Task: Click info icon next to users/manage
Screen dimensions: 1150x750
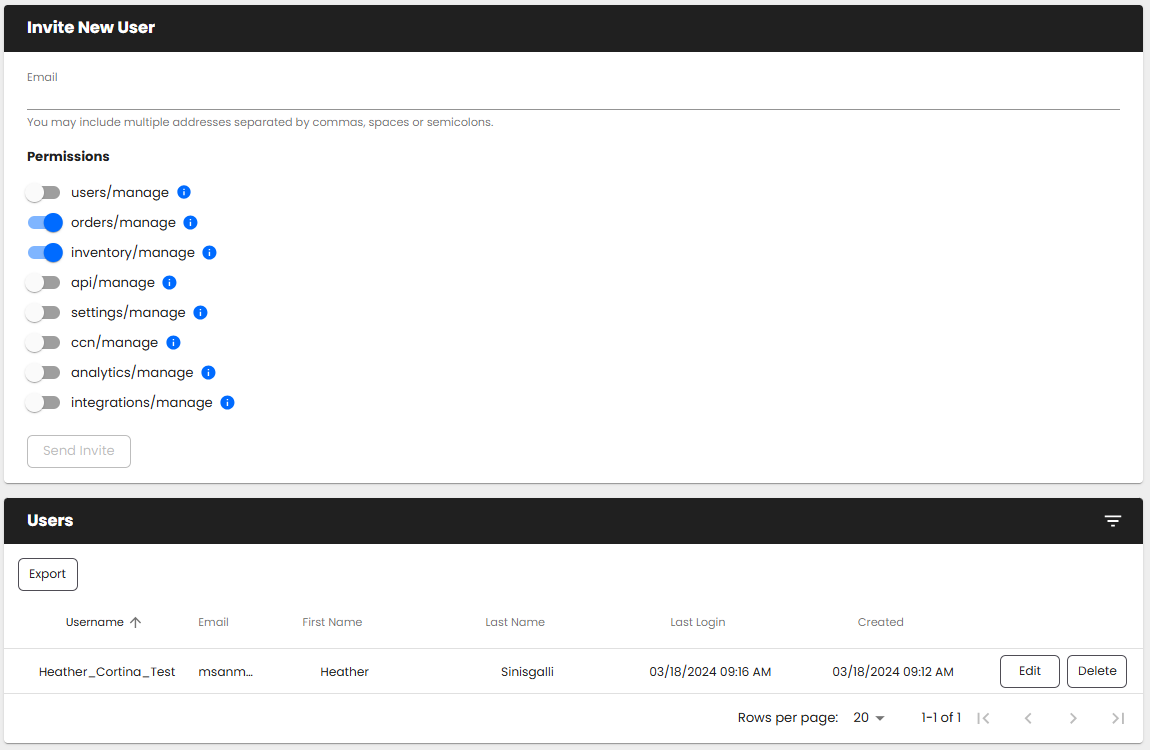Action: coord(184,192)
